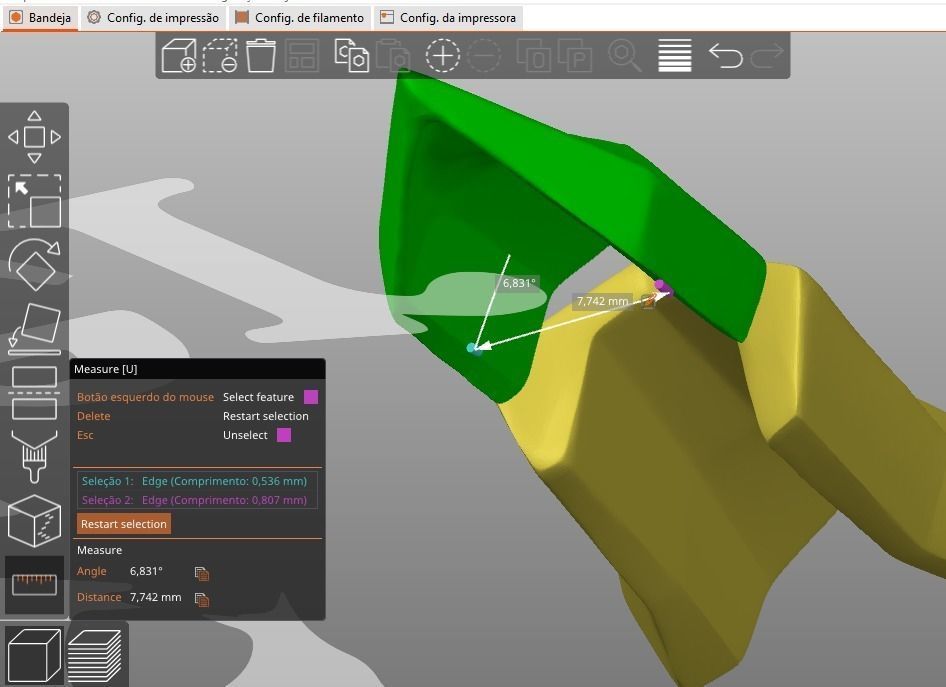The width and height of the screenshot is (946, 687).
Task: Click the Unselect magenta swatch
Action: [284, 435]
